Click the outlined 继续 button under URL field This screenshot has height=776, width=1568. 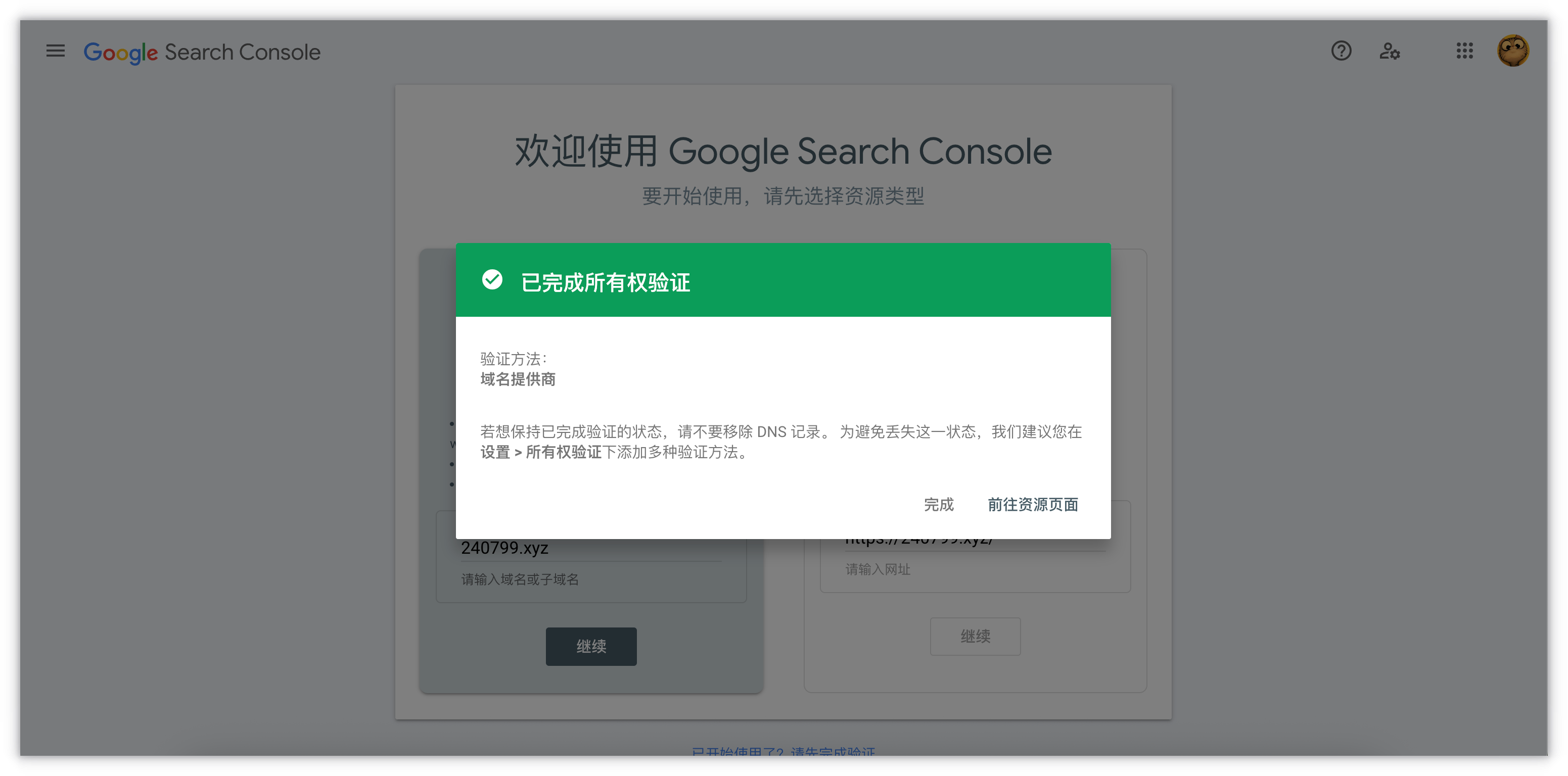(975, 636)
